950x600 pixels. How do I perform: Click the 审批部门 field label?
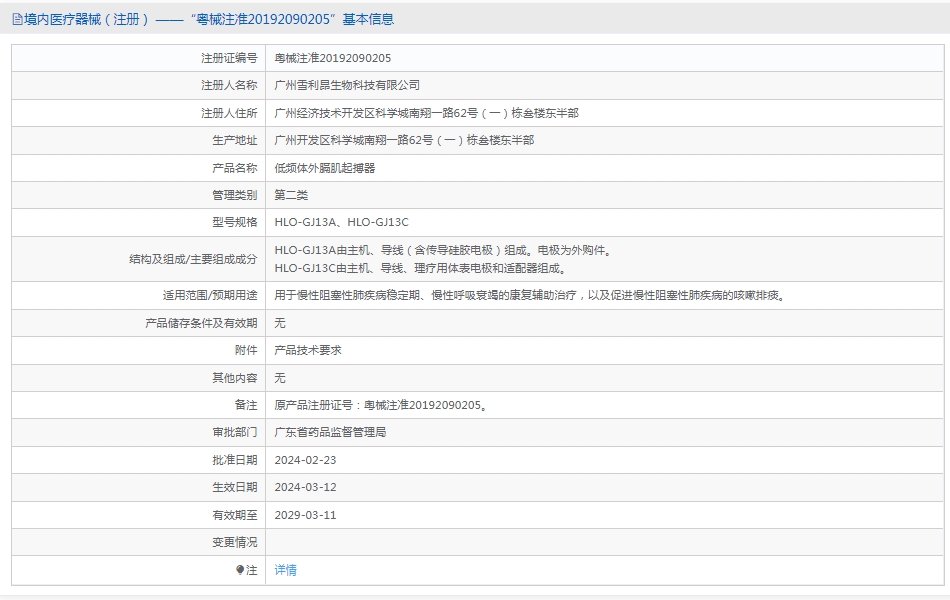(234, 432)
